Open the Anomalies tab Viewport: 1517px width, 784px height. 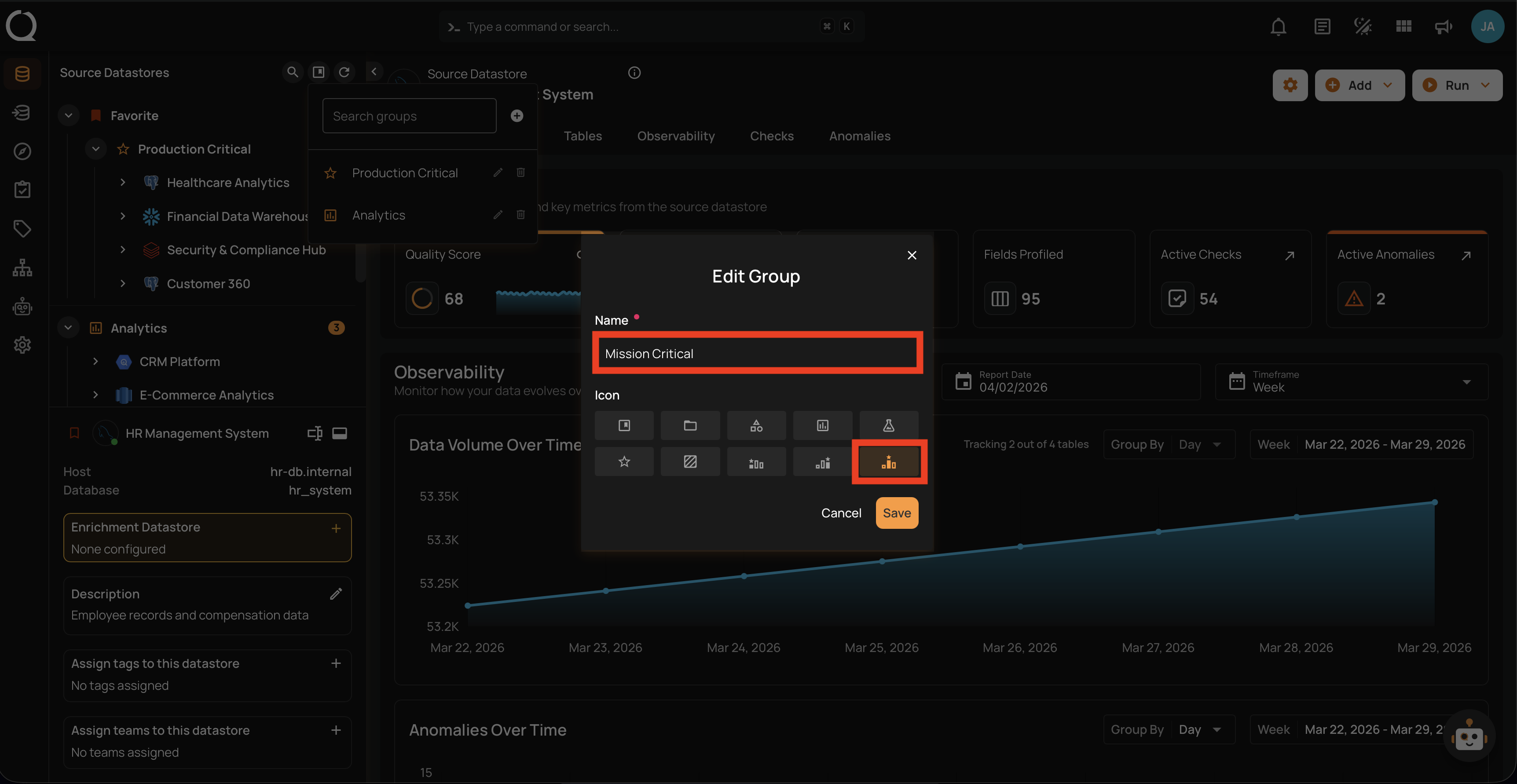[x=859, y=136]
